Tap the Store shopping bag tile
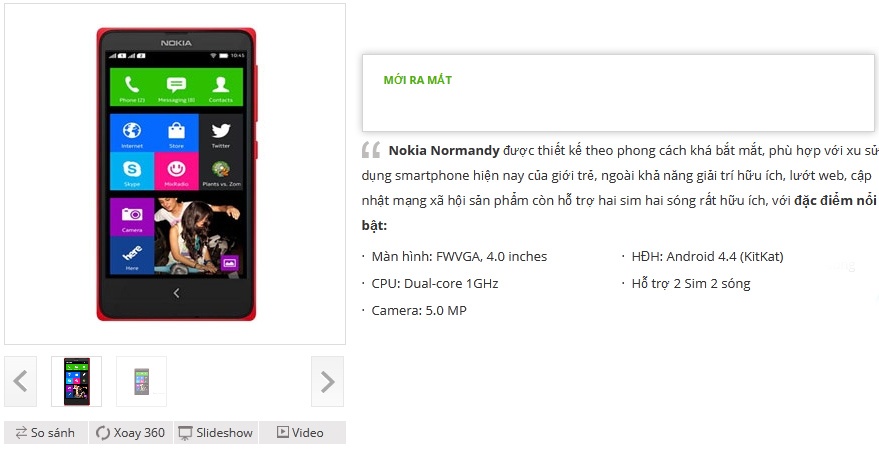879x454 pixels. 177,133
